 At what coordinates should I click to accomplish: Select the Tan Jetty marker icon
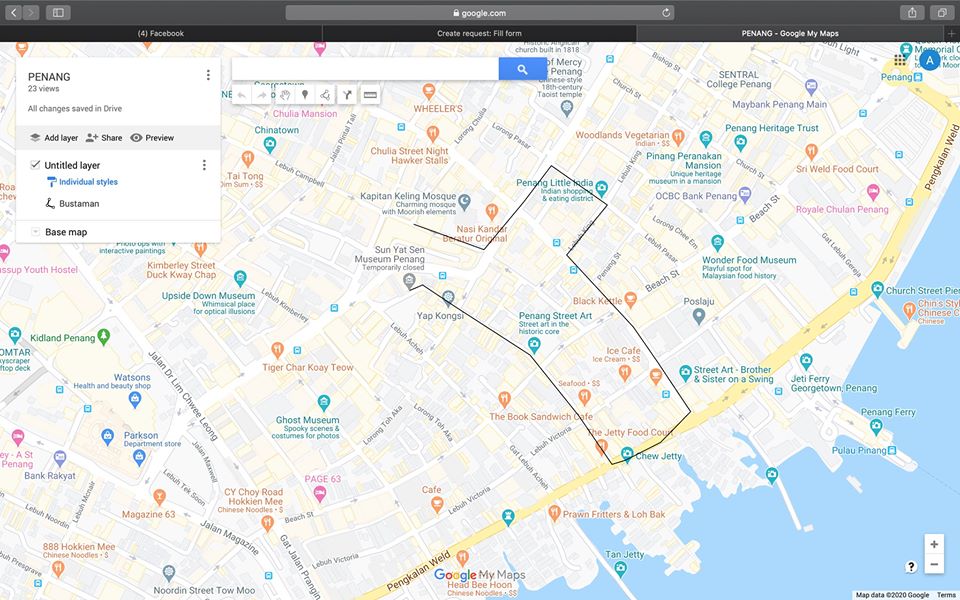pos(620,569)
